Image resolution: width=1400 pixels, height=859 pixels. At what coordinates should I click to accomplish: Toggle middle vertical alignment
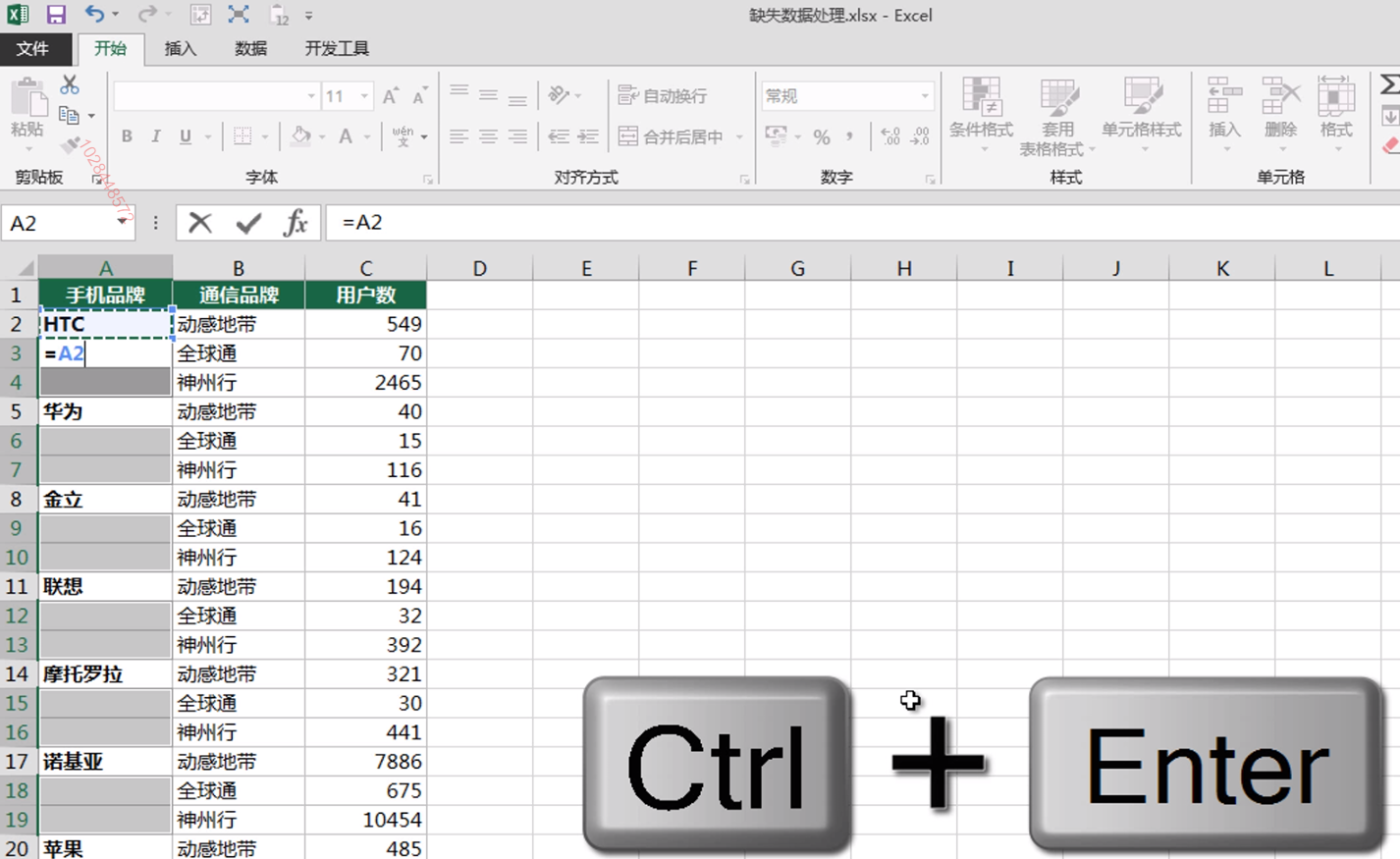[x=488, y=95]
